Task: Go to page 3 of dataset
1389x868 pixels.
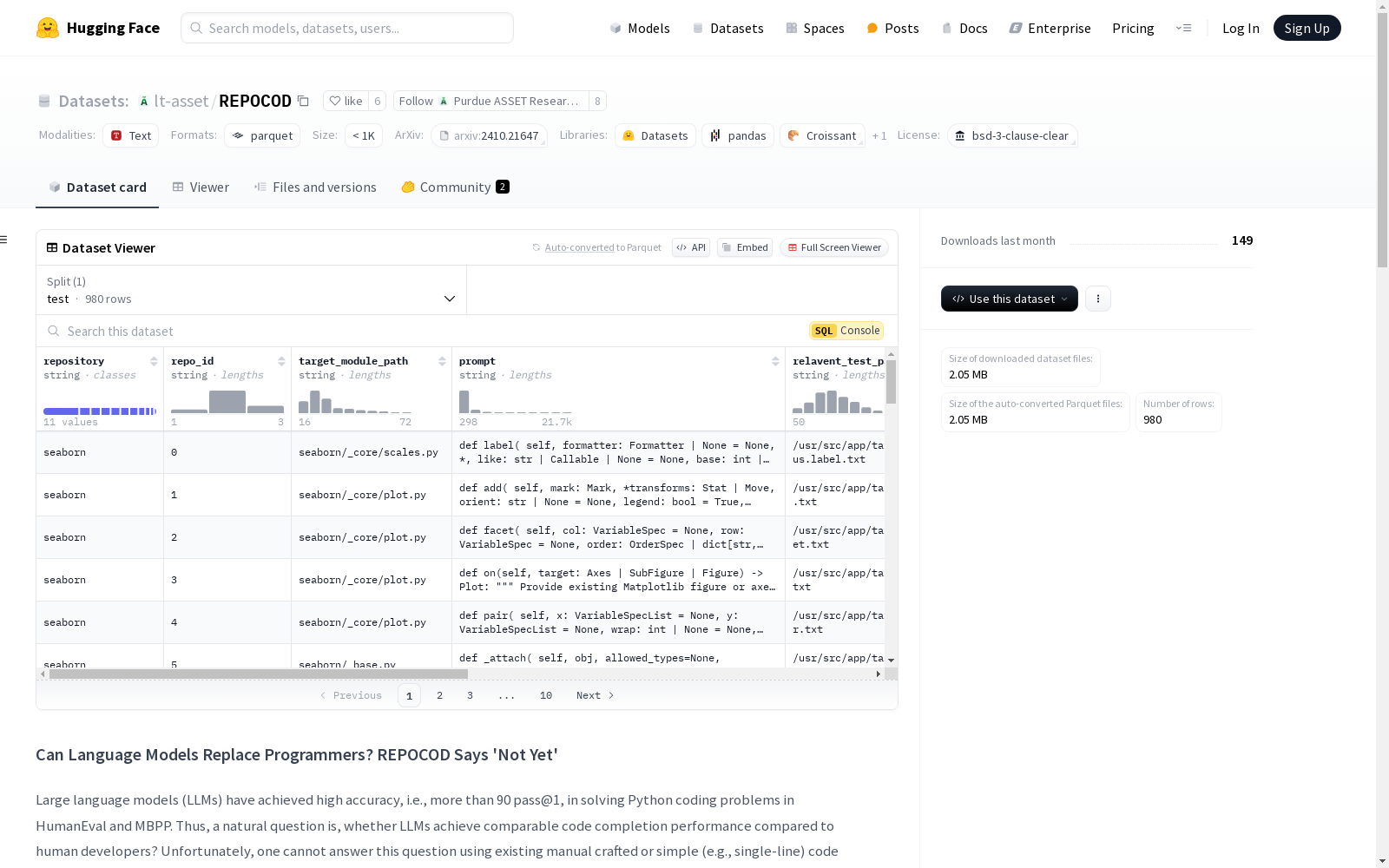Action: (471, 695)
